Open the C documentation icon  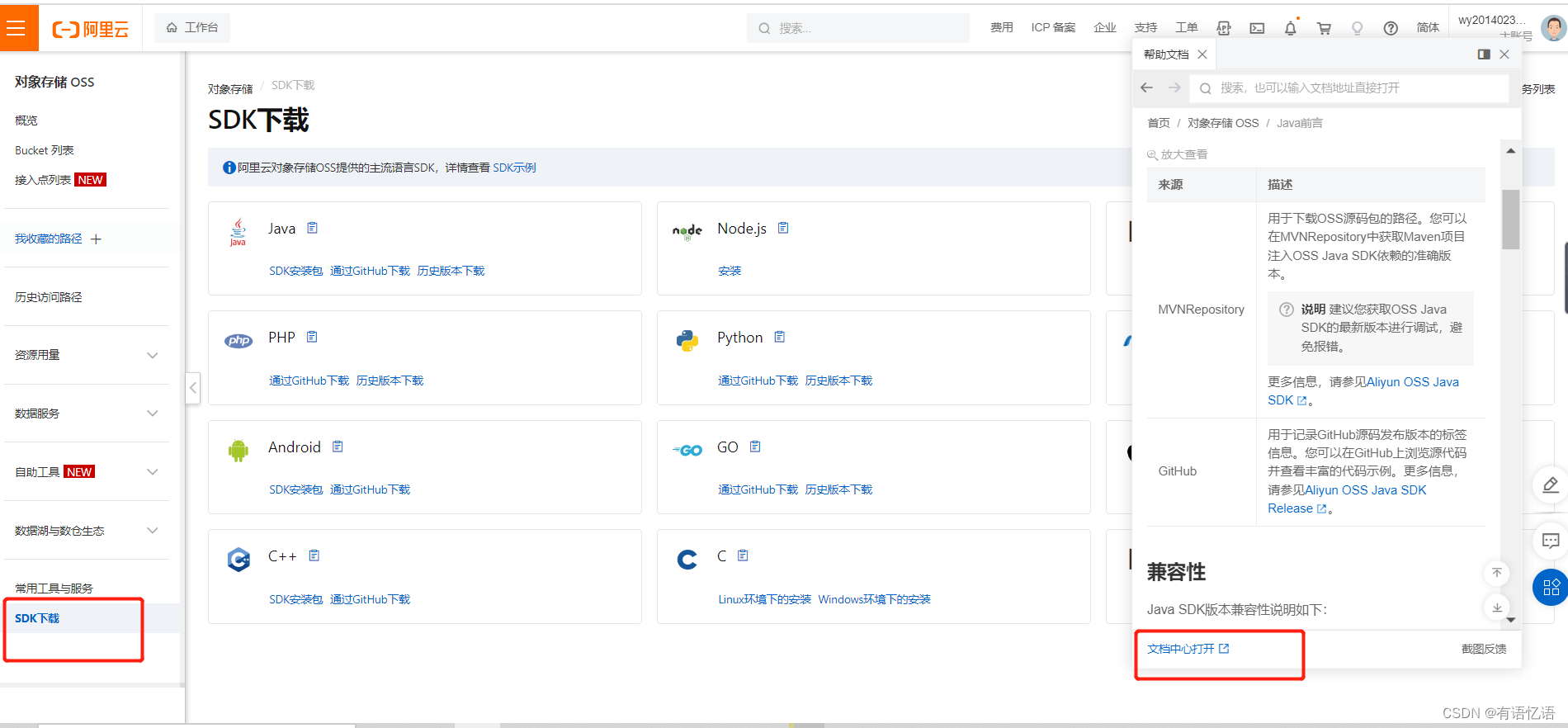(743, 555)
